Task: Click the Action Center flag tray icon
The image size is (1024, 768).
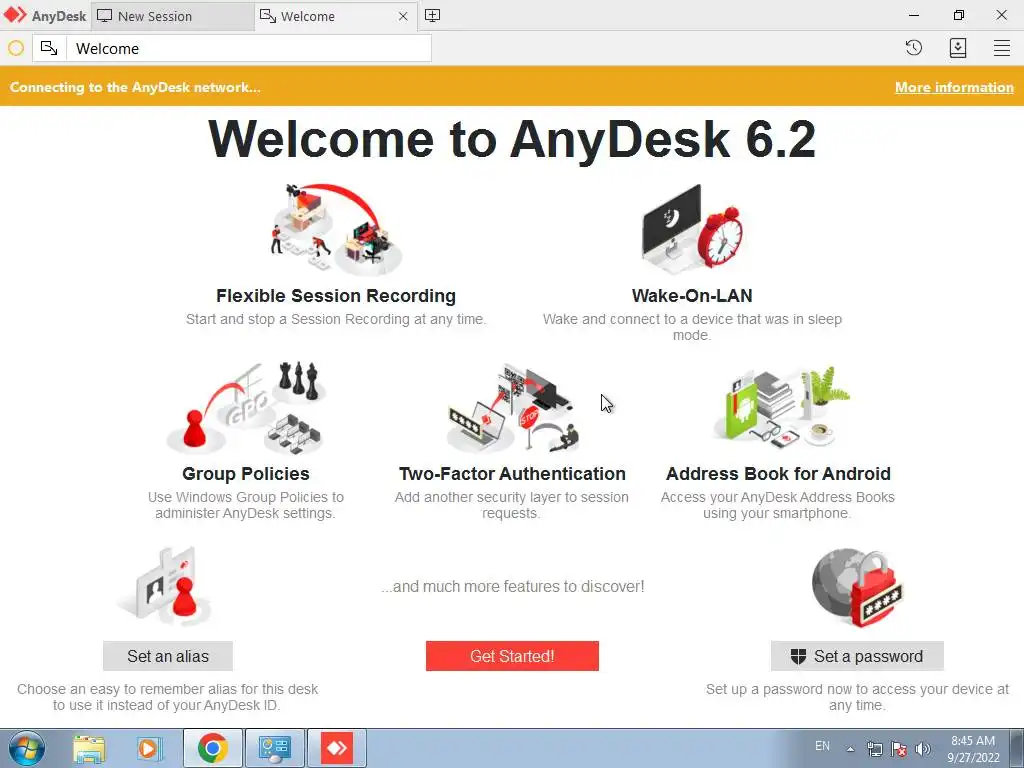Action: click(899, 749)
